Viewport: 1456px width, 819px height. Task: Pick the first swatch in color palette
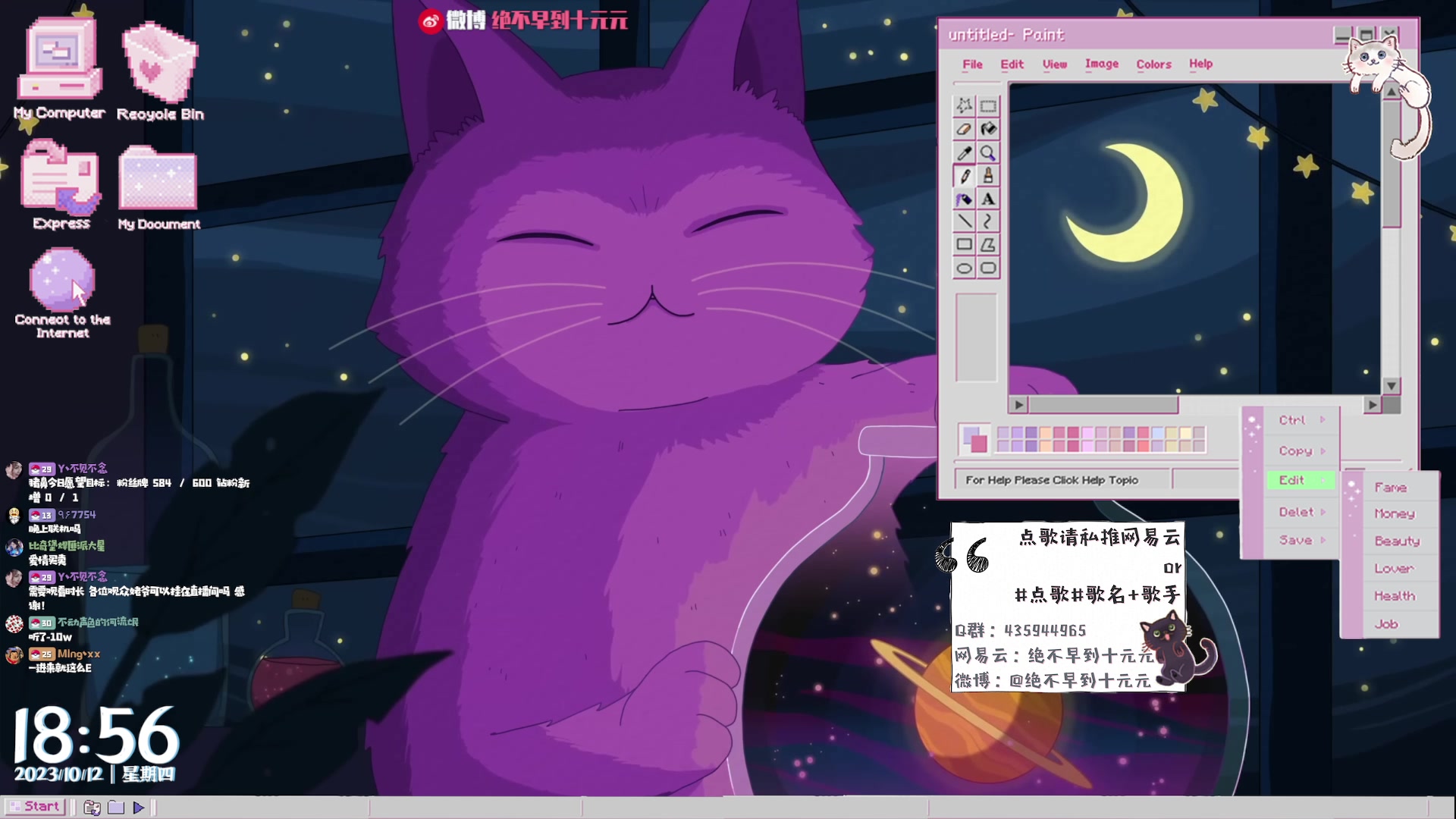(x=1003, y=433)
